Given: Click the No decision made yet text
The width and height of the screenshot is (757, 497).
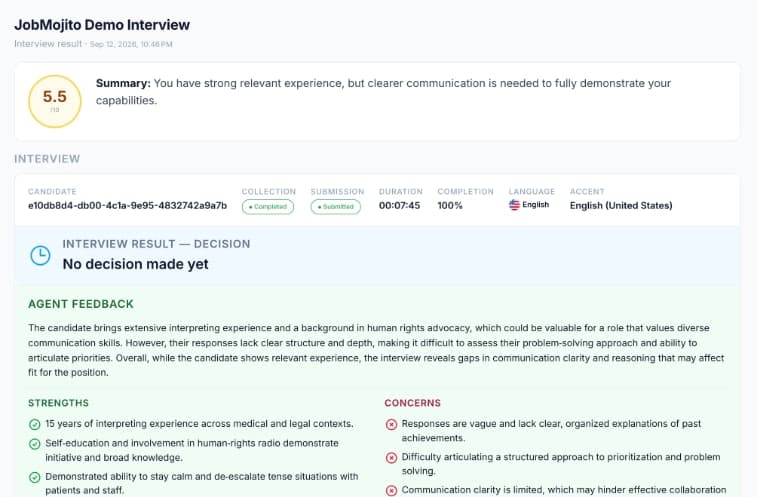Looking at the screenshot, I should click(136, 264).
